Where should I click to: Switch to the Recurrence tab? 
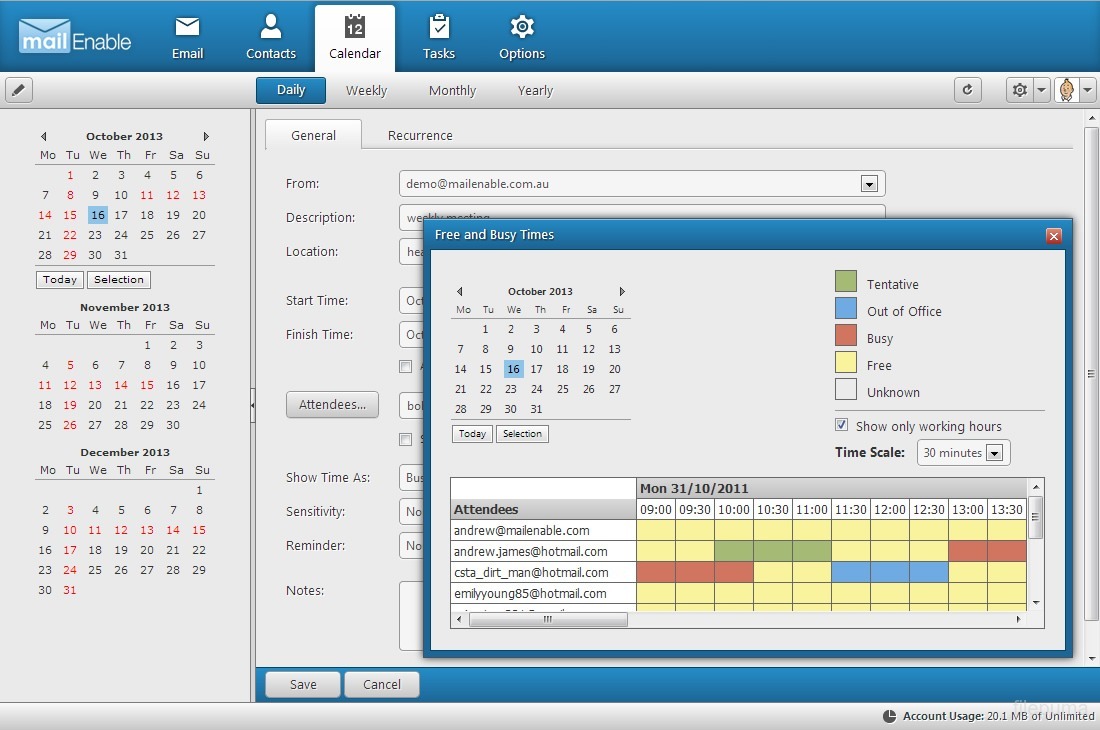coord(420,135)
